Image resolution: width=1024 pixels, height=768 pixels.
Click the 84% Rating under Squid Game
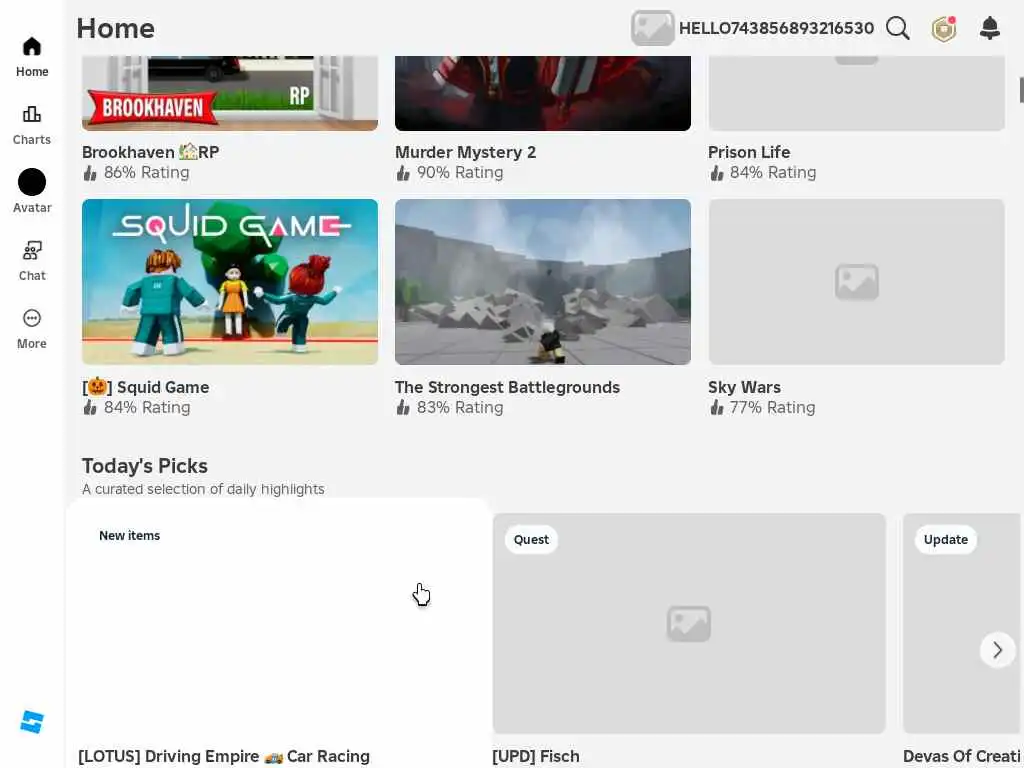[136, 408]
